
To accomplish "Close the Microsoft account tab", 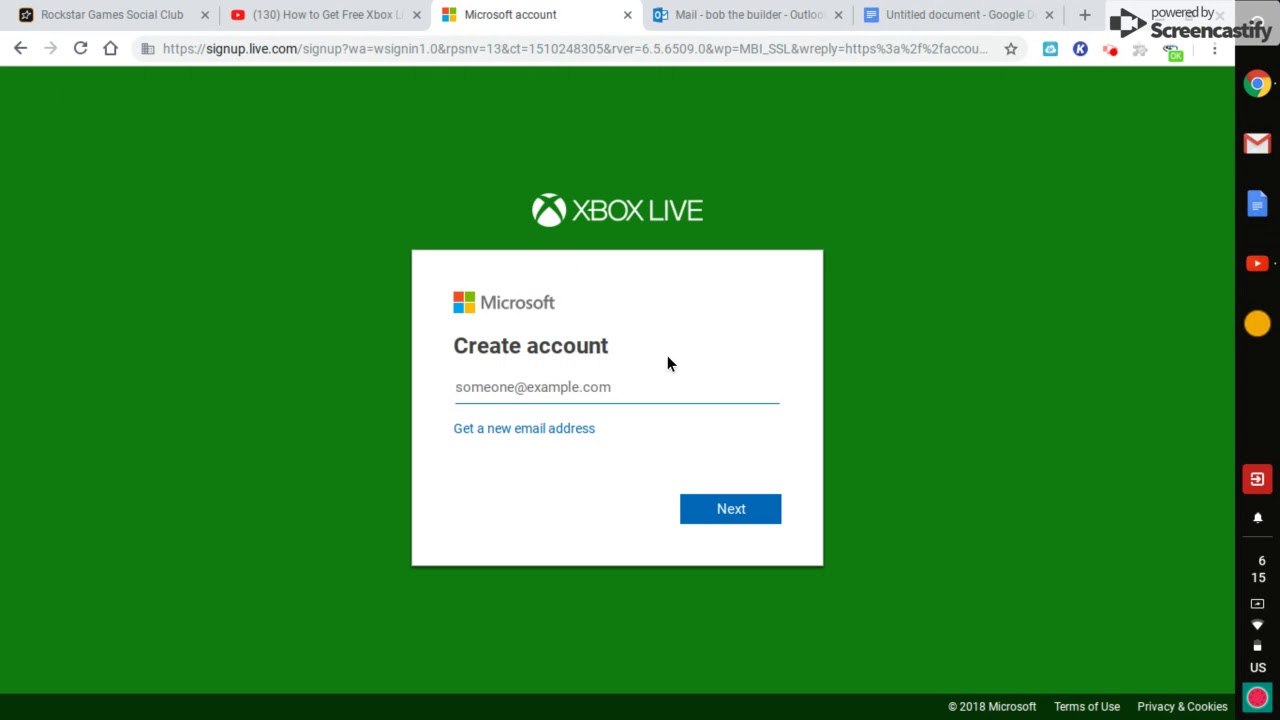I will pyautogui.click(x=628, y=15).
